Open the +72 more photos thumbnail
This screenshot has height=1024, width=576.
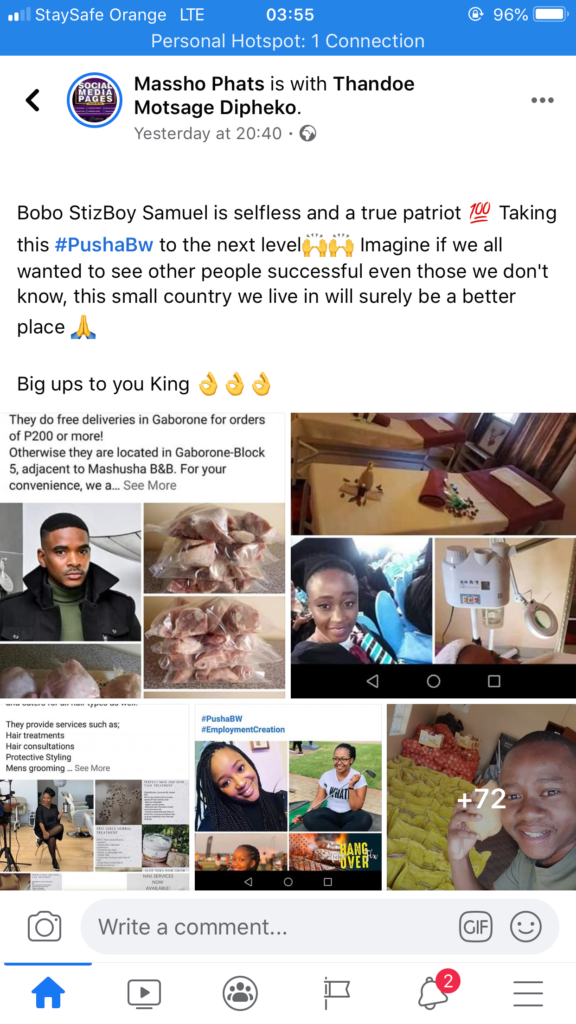tap(481, 797)
